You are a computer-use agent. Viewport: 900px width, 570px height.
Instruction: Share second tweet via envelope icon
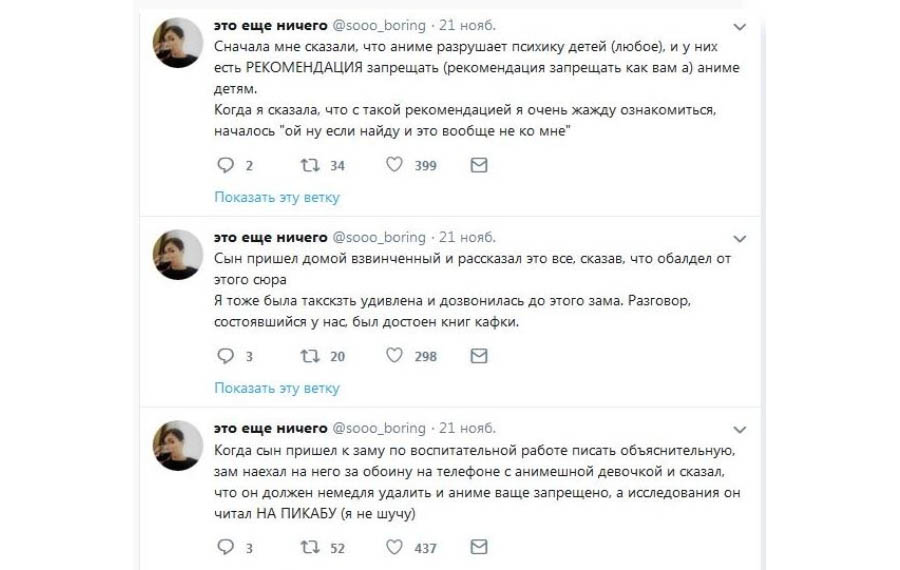coord(479,355)
